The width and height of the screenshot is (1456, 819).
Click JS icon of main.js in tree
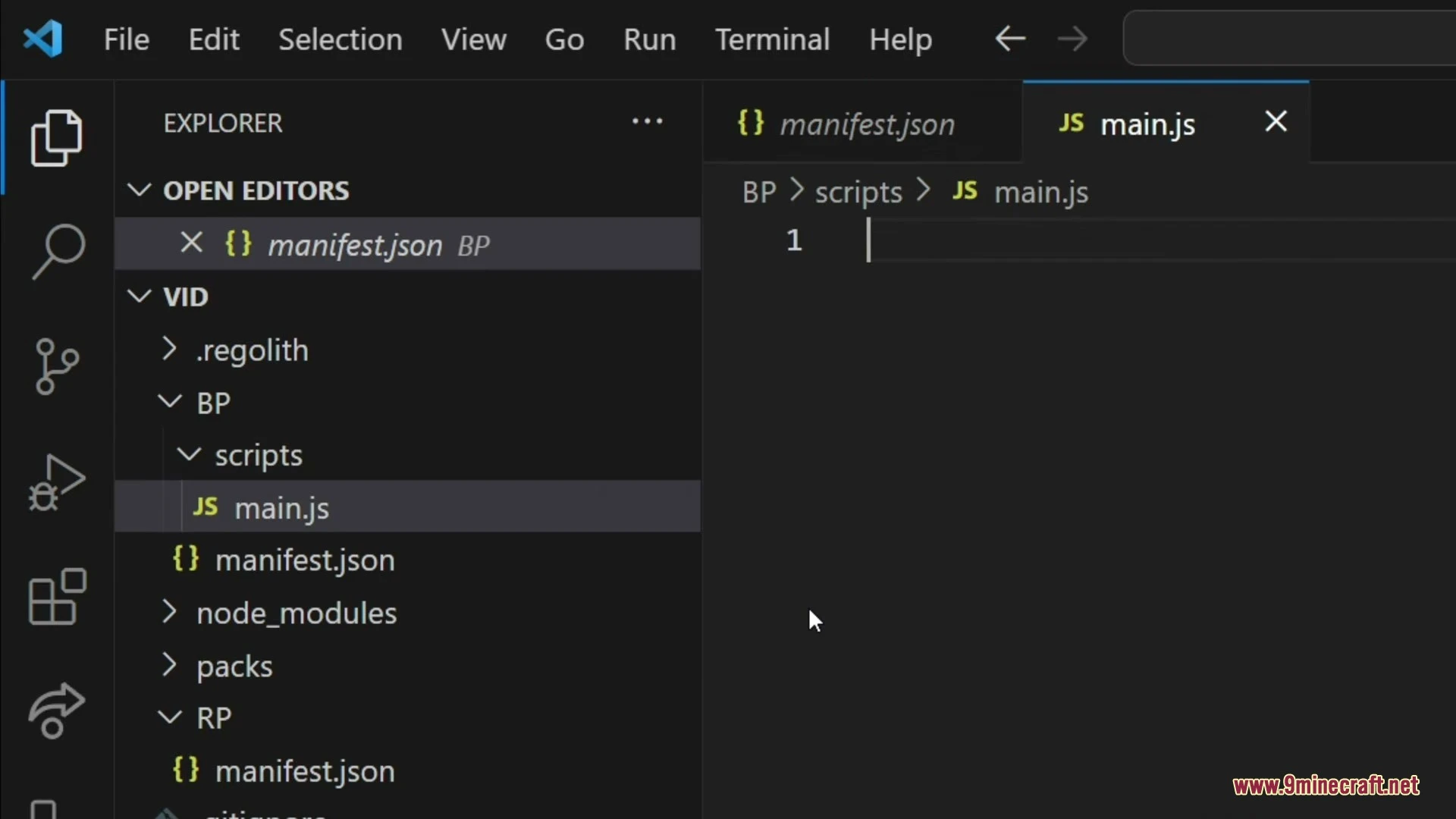(206, 507)
